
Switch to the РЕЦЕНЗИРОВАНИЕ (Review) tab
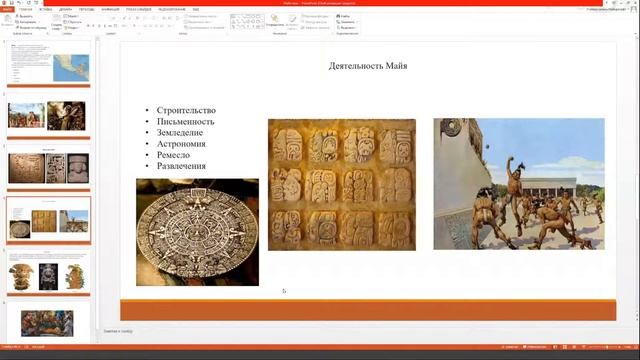click(x=172, y=9)
